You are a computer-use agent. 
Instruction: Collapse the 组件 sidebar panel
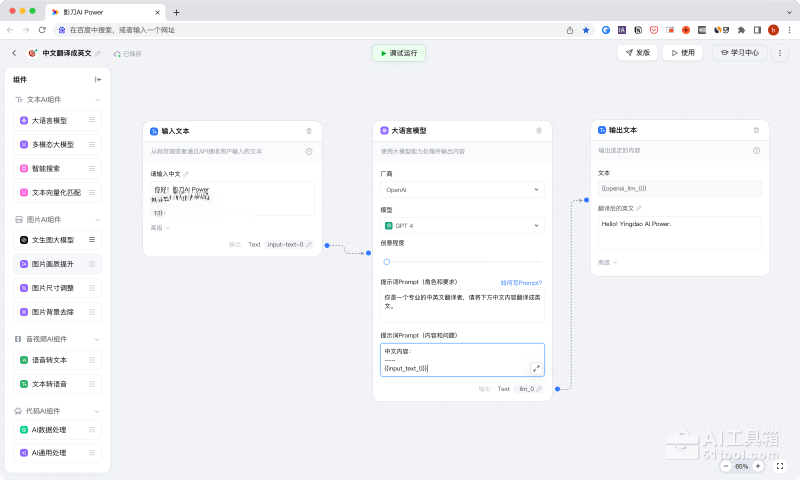coord(98,79)
